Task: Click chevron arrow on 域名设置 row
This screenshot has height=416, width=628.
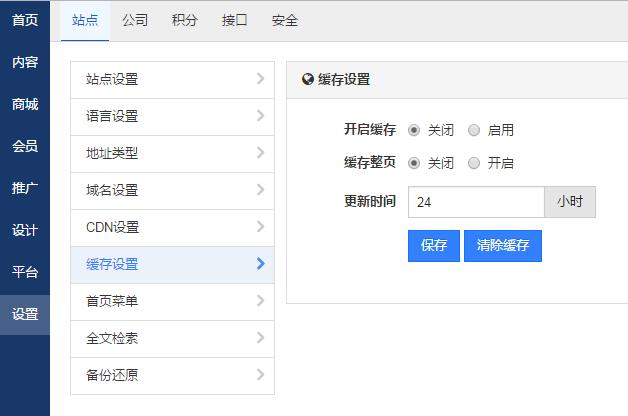Action: coord(260,190)
